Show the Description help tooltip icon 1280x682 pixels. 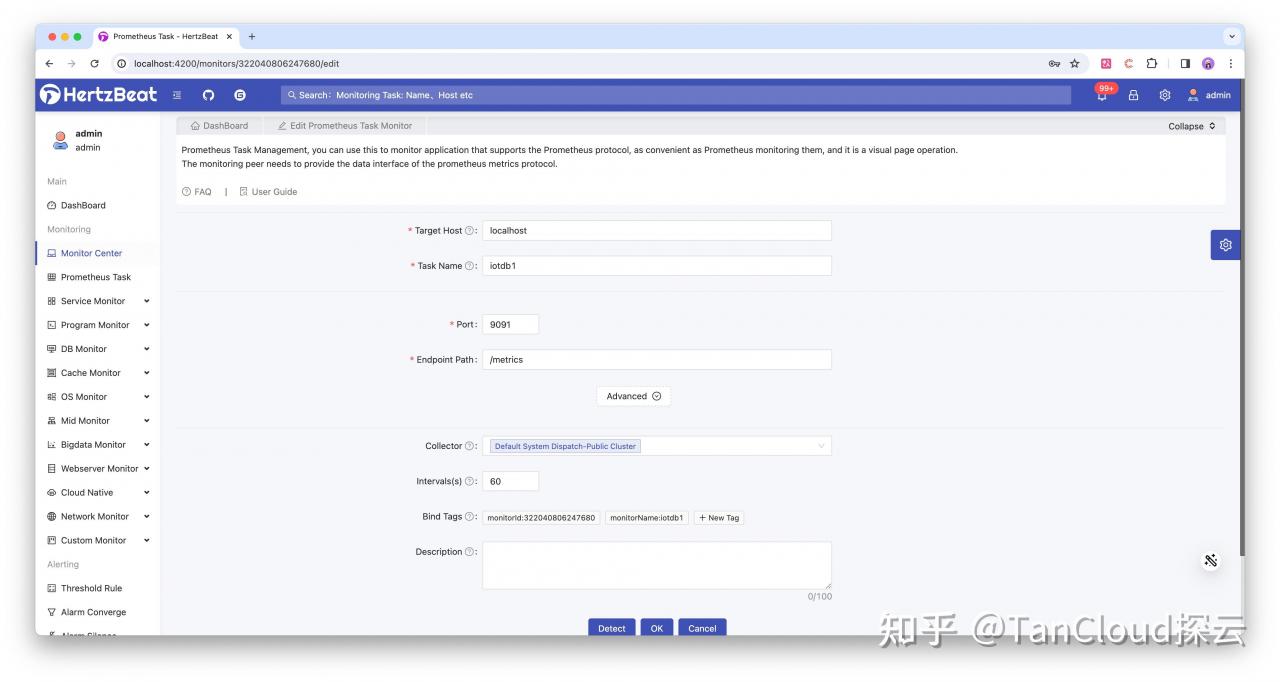click(x=470, y=552)
